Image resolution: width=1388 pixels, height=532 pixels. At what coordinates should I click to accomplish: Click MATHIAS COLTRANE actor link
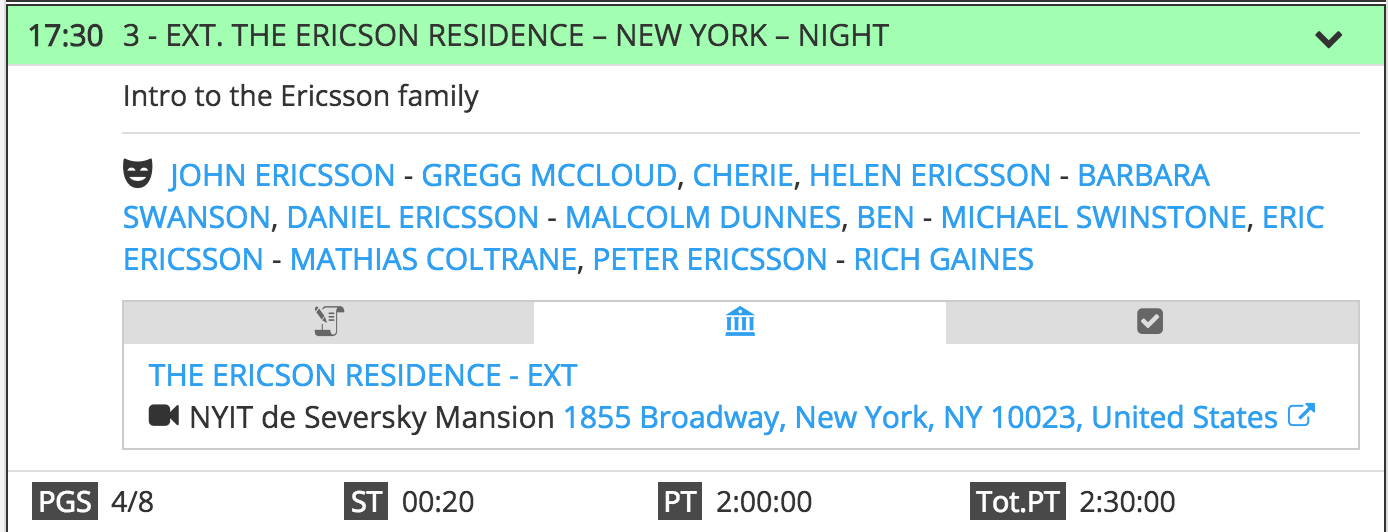point(434,260)
